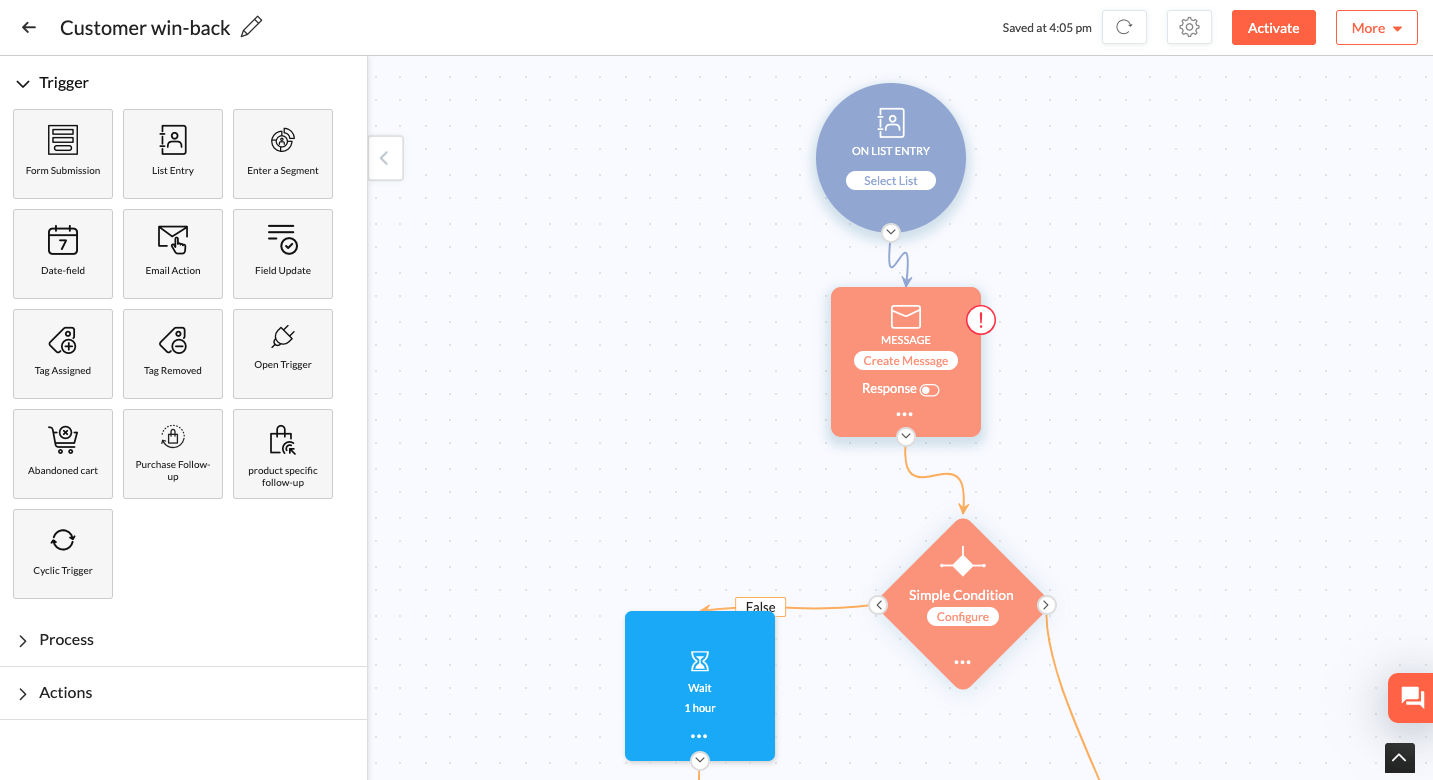The width and height of the screenshot is (1433, 780).
Task: Open the chat support widget
Action: (1411, 698)
